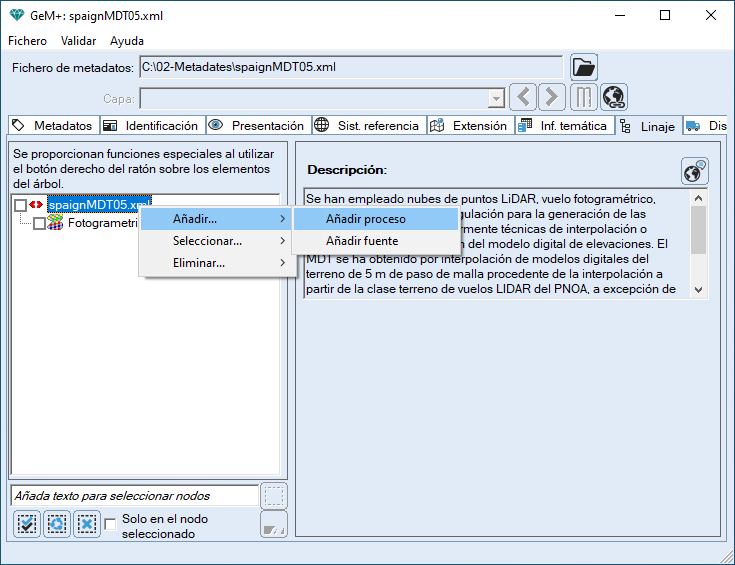Expand the 'Seleccionar...' submenu
This screenshot has width=735, height=565.
[216, 241]
